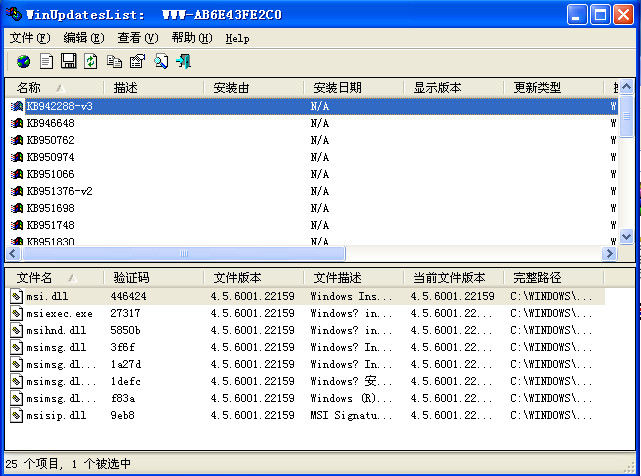
Task: Open the properties toolbar icon
Action: 137,62
